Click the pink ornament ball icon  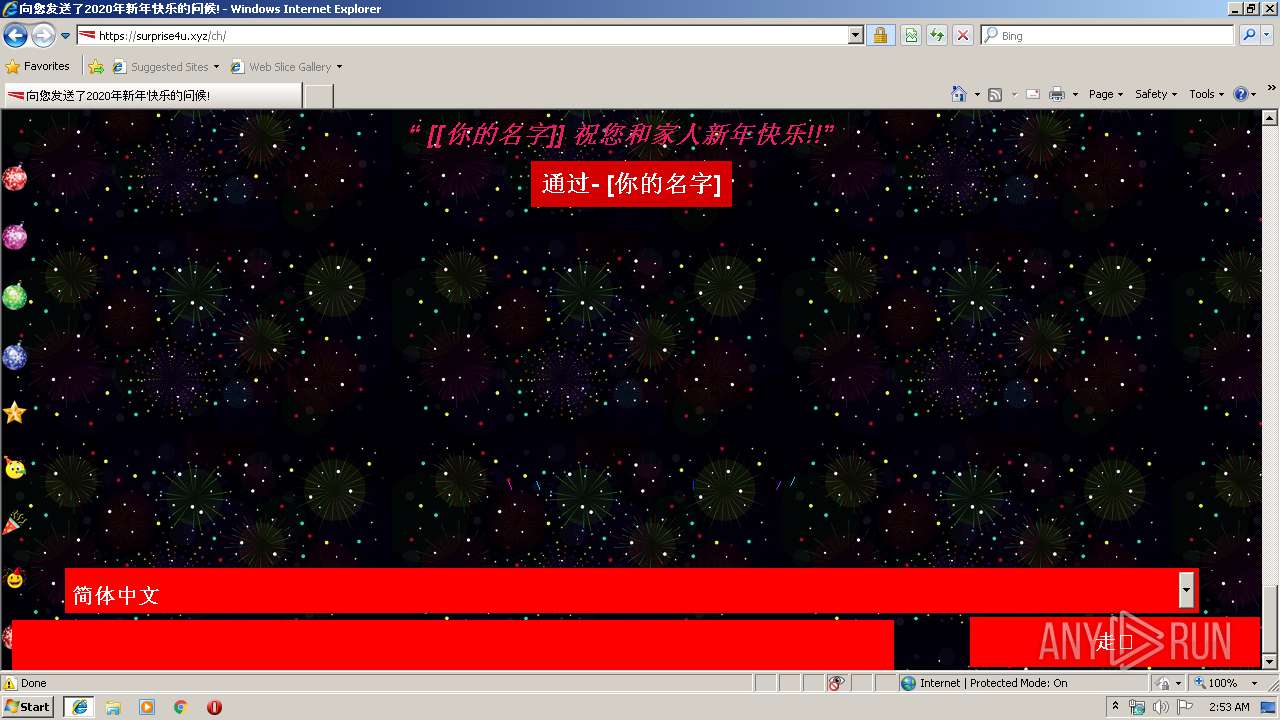tap(14, 237)
